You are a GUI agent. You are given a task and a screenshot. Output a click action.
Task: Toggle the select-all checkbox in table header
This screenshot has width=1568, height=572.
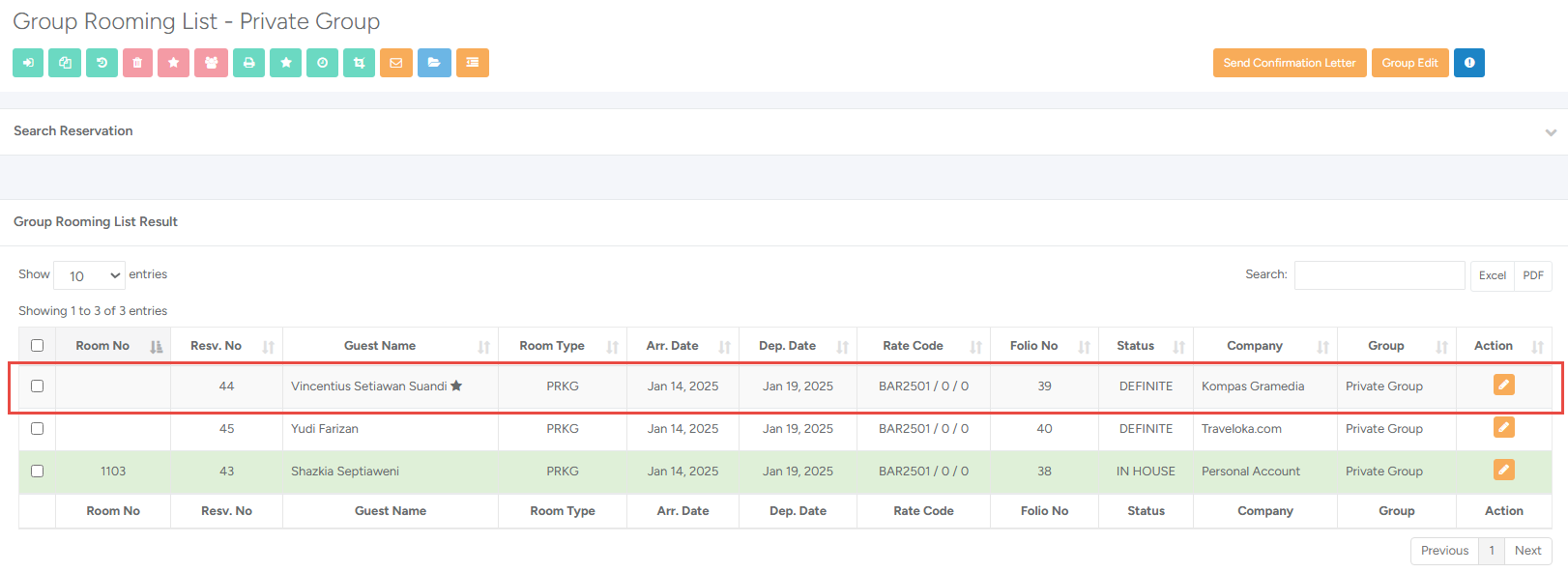38,346
